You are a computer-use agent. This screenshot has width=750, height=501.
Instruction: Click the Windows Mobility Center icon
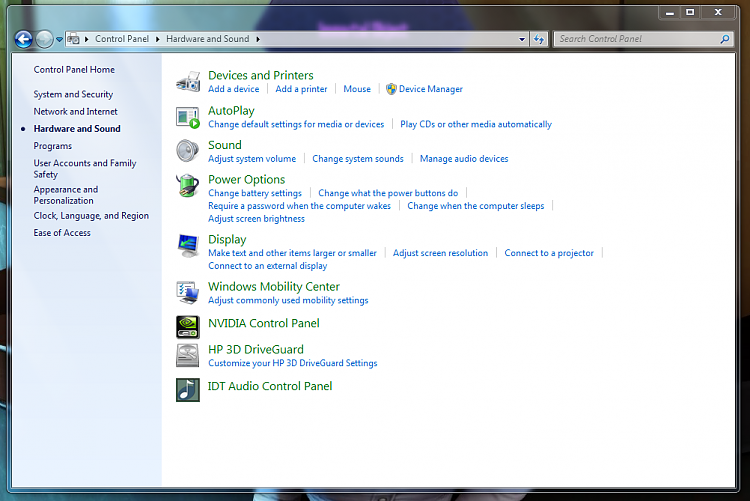188,292
